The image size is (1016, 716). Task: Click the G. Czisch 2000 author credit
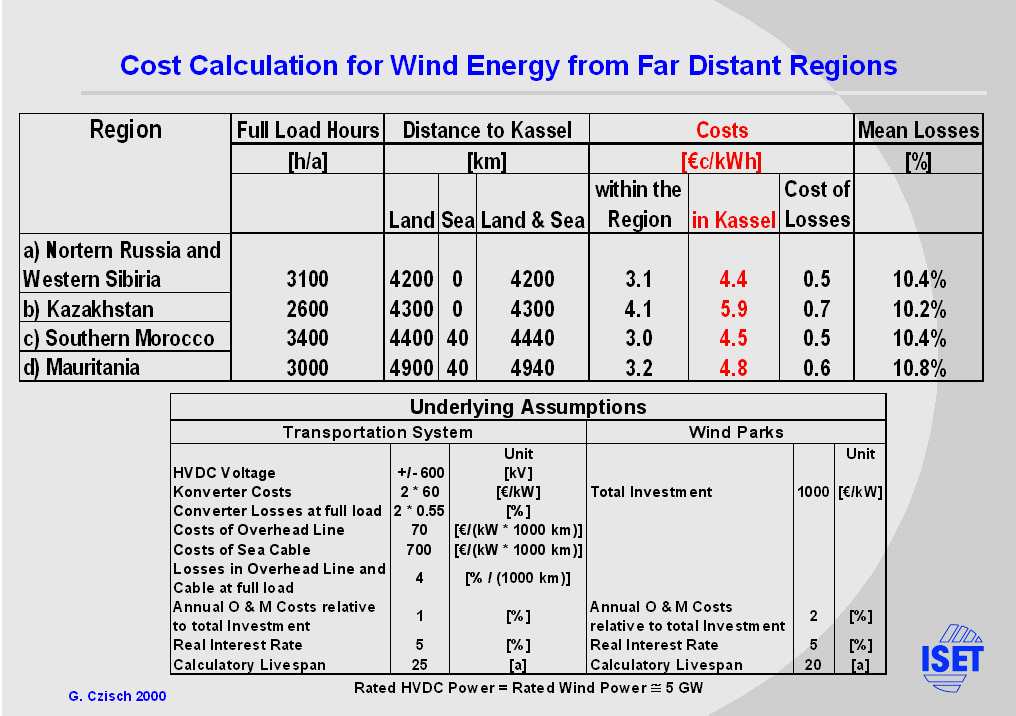[x=117, y=695]
